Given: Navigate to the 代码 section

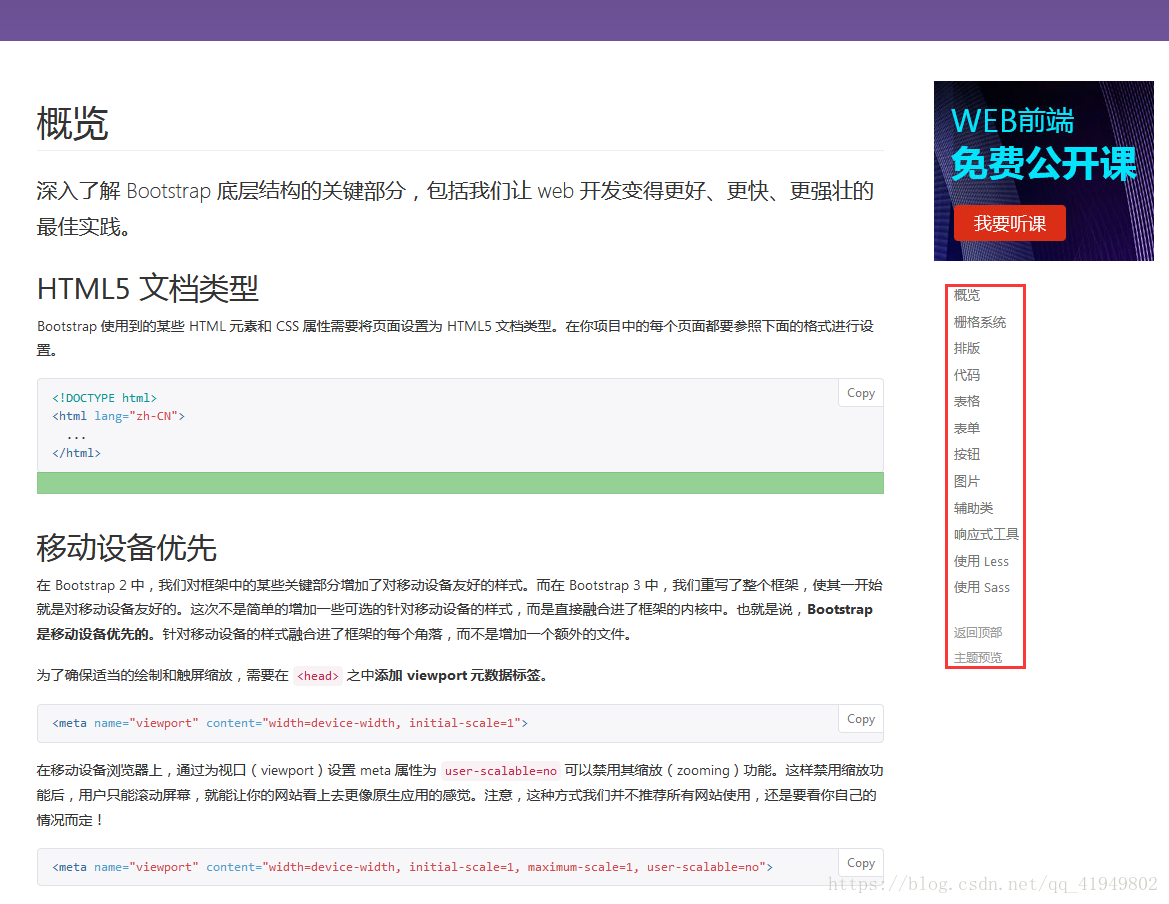Looking at the screenshot, I should pyautogui.click(x=966, y=374).
